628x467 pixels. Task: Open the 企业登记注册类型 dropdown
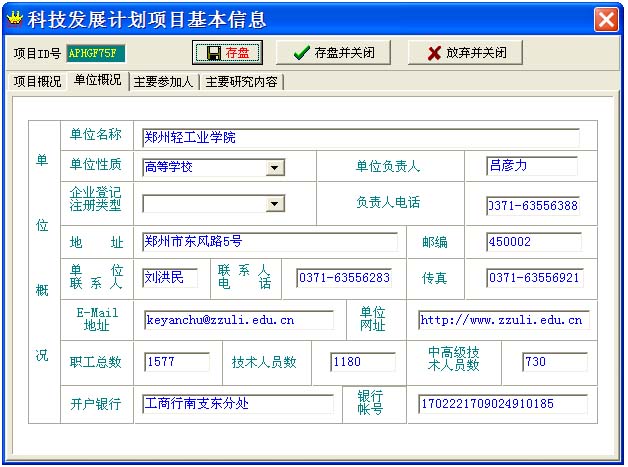click(275, 204)
